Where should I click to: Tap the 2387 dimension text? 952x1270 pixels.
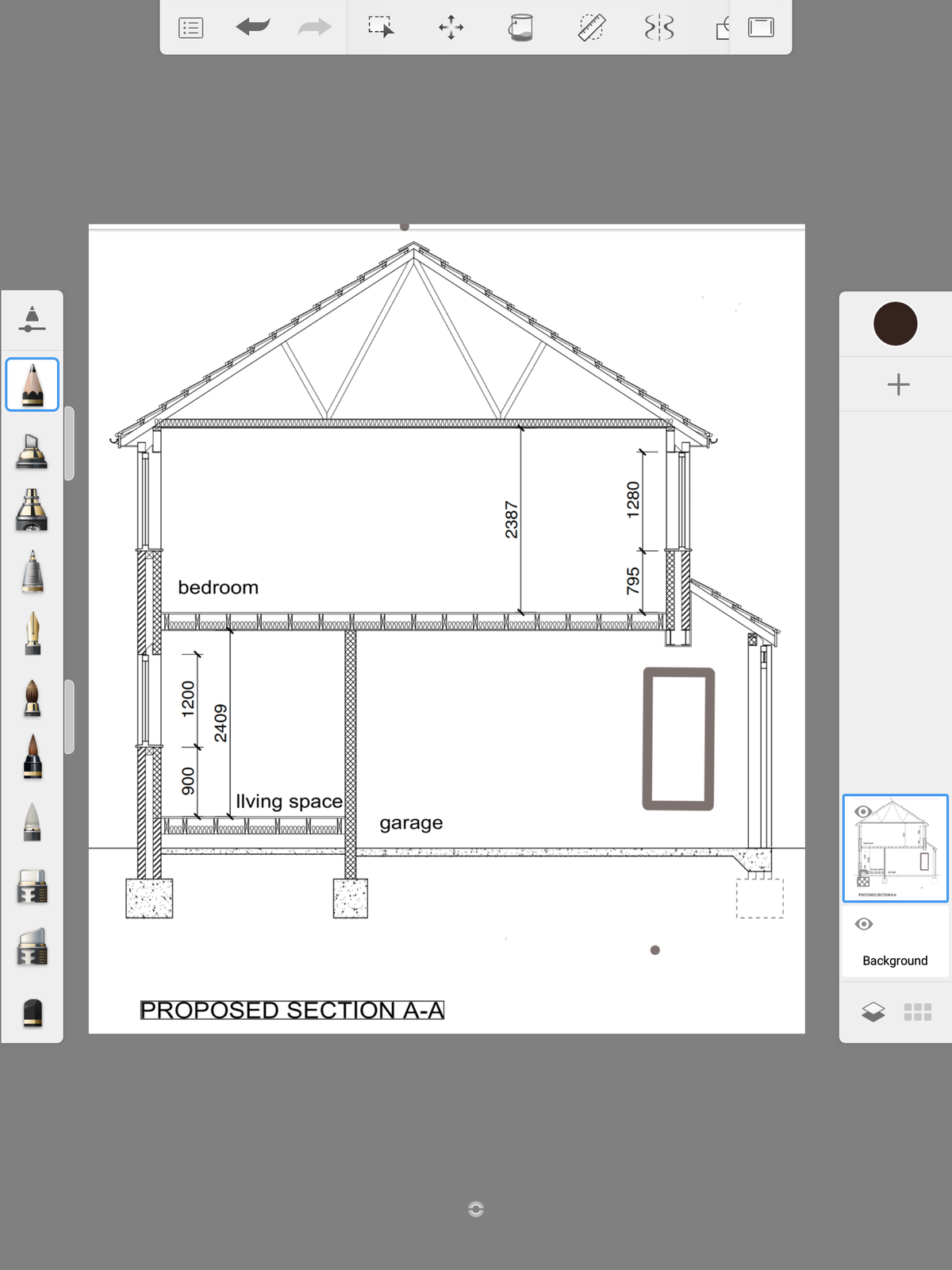point(512,520)
